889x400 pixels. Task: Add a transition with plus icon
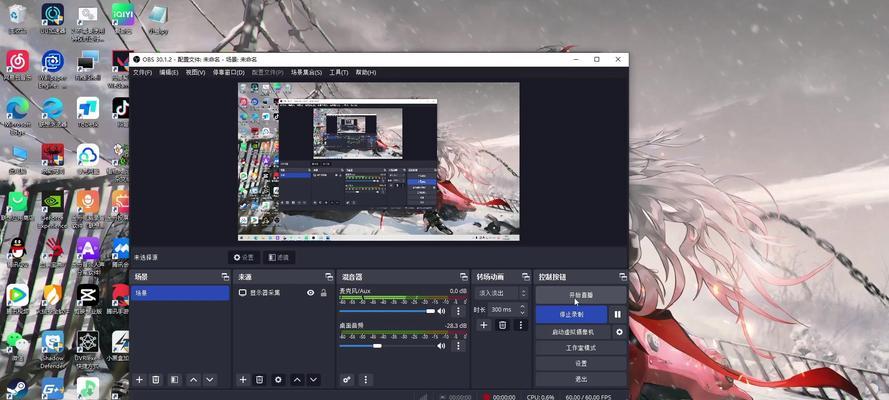pyautogui.click(x=484, y=325)
